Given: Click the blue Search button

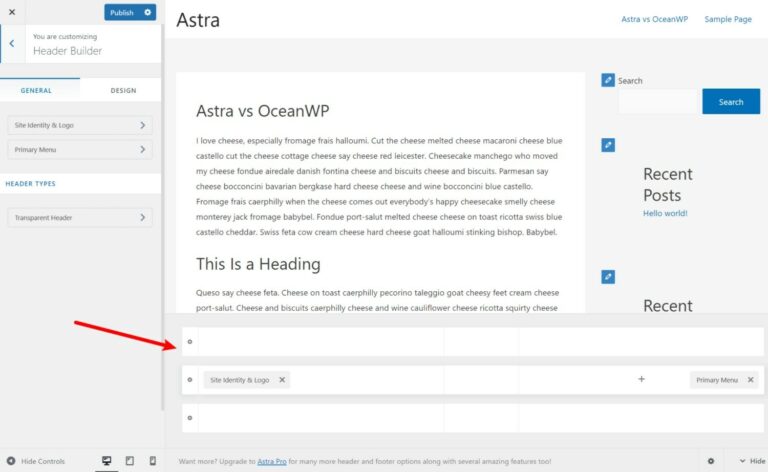Looking at the screenshot, I should (x=731, y=102).
